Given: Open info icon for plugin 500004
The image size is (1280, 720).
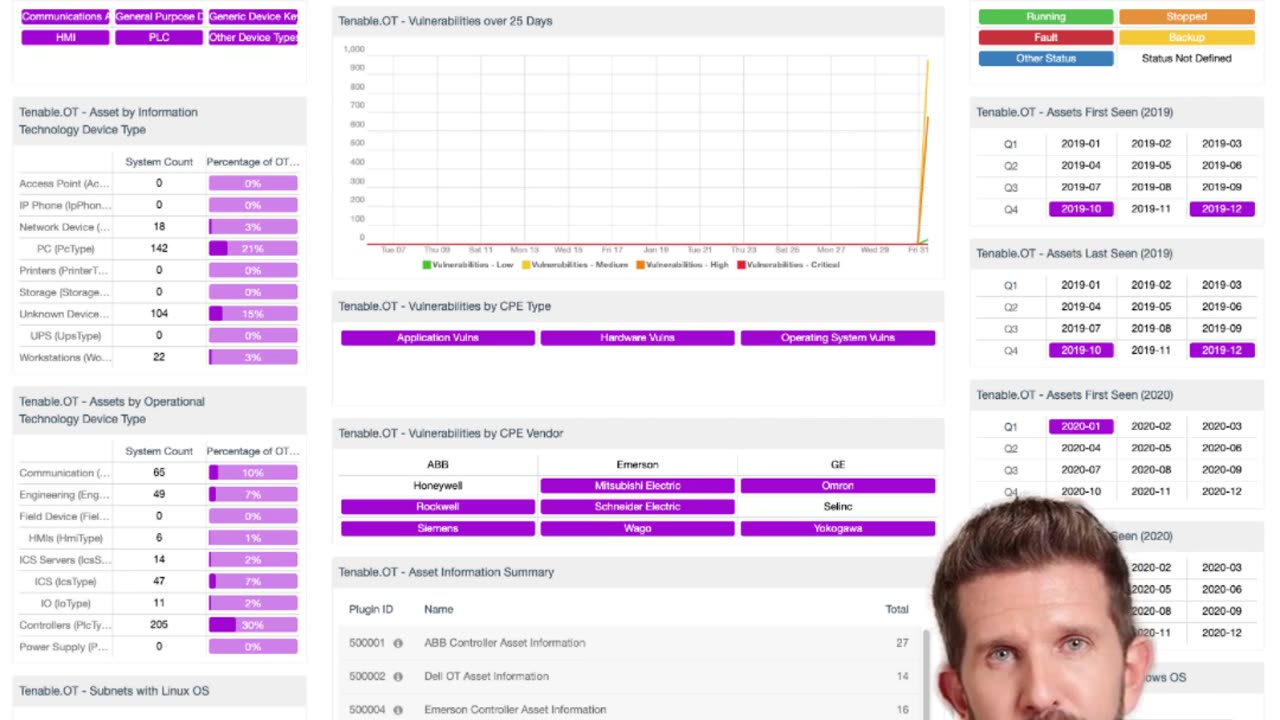Looking at the screenshot, I should coord(398,710).
